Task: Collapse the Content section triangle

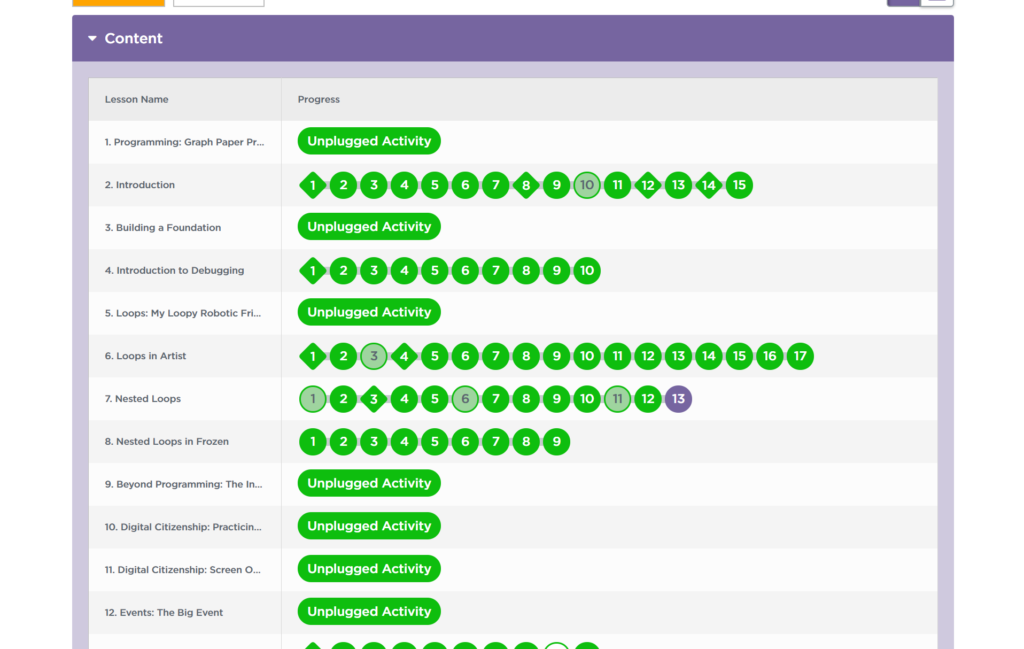Action: point(92,39)
